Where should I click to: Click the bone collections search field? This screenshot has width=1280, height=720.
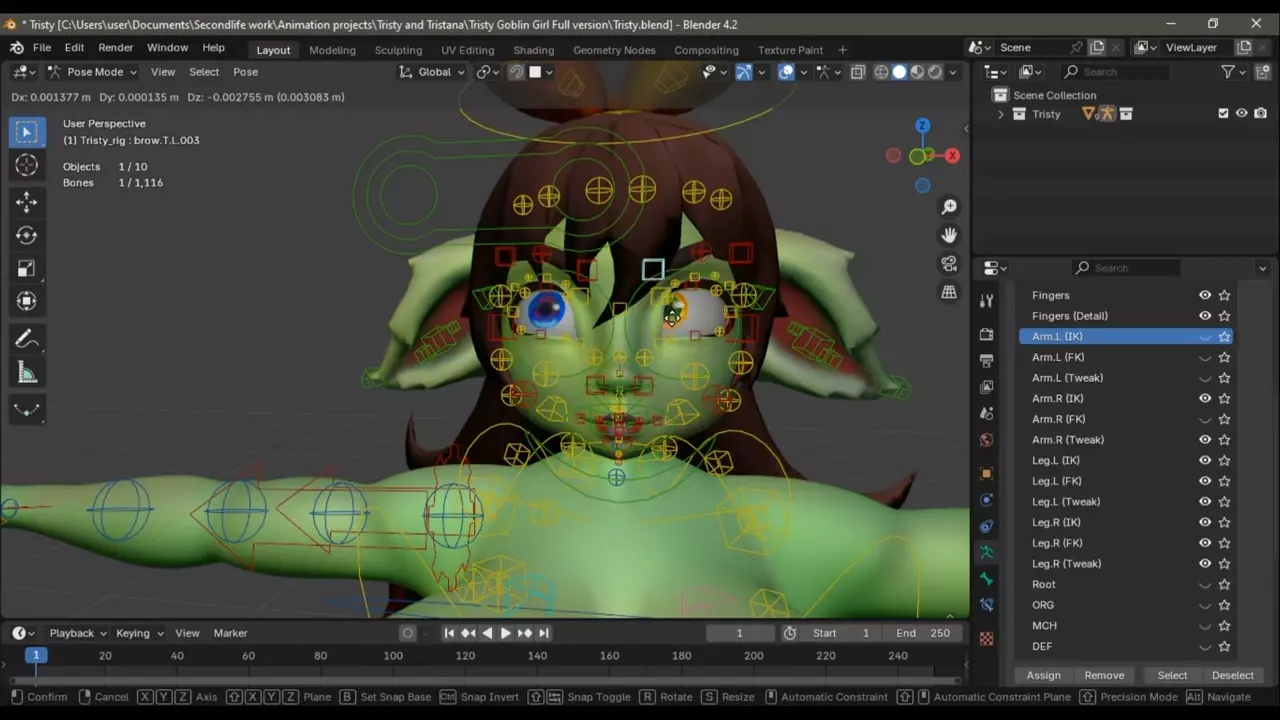click(1126, 268)
